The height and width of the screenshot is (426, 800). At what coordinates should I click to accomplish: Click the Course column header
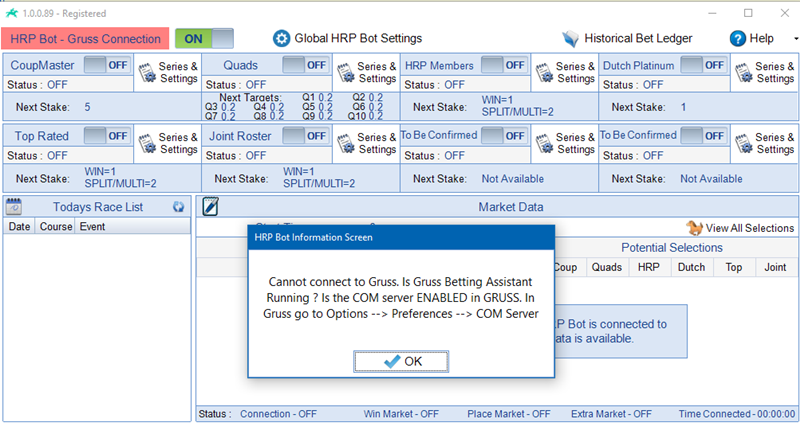tap(56, 227)
